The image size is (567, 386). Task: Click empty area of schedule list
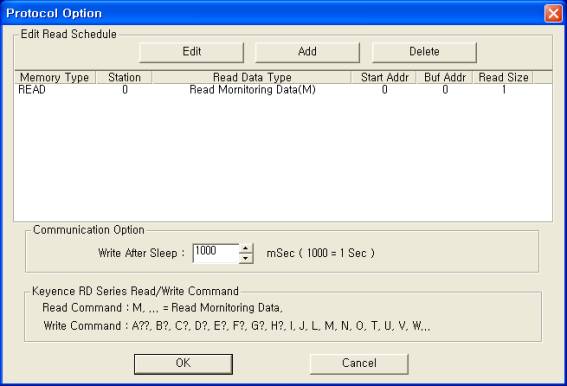pos(283,159)
